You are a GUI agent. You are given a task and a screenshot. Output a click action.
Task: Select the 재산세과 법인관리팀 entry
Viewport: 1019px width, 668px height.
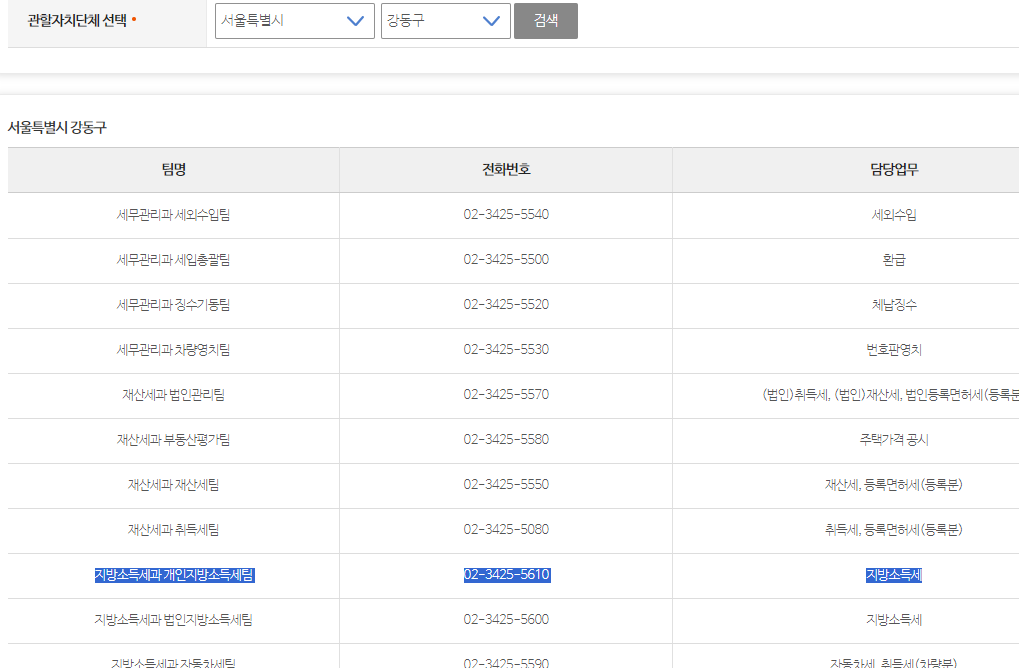click(172, 395)
